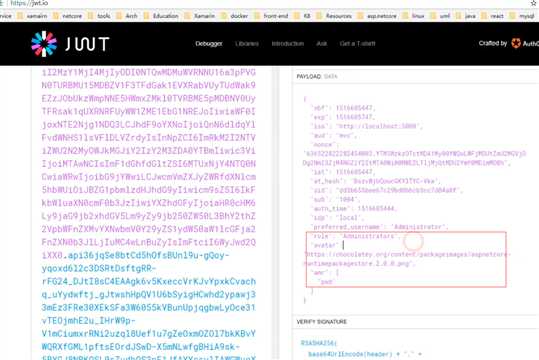Open the Ask nav item
This screenshot has height=360, width=539.
click(x=321, y=44)
